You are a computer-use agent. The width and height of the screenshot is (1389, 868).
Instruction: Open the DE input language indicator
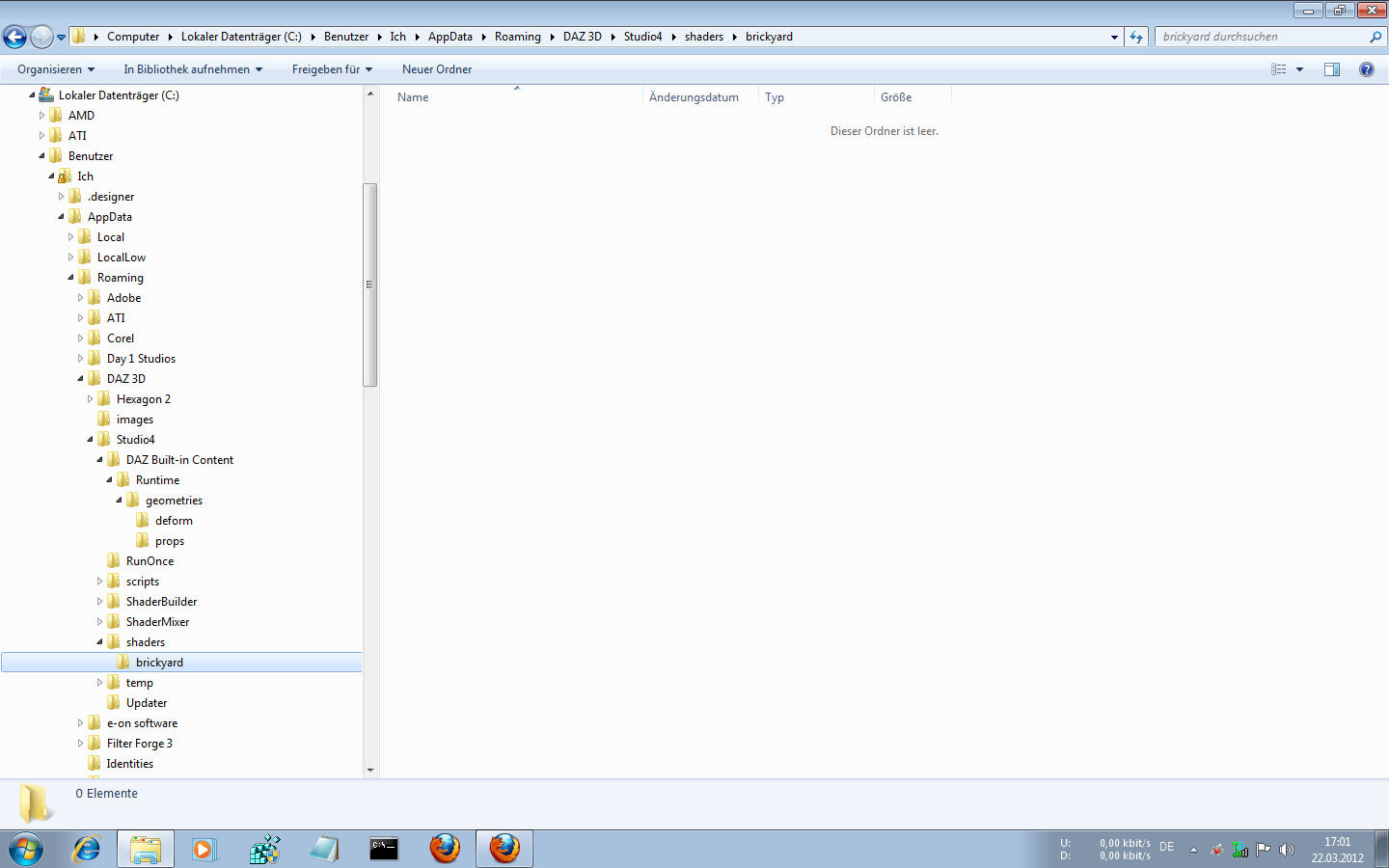1167,848
